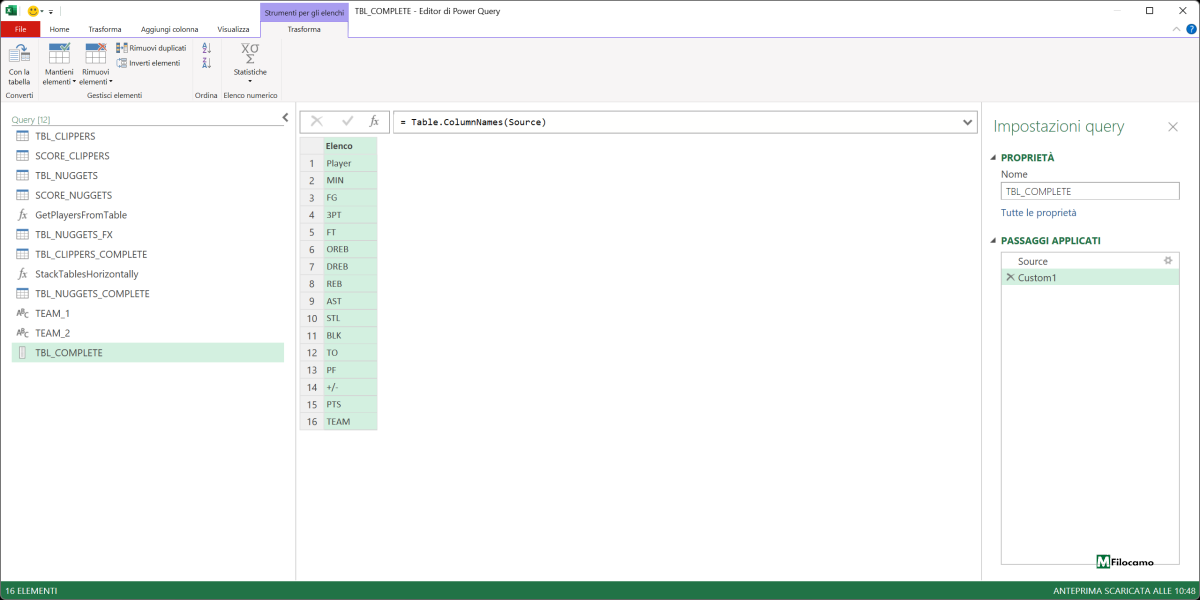Image resolution: width=1200 pixels, height=600 pixels.
Task: Select TBL_COMPLETE query
Action: (x=148, y=353)
